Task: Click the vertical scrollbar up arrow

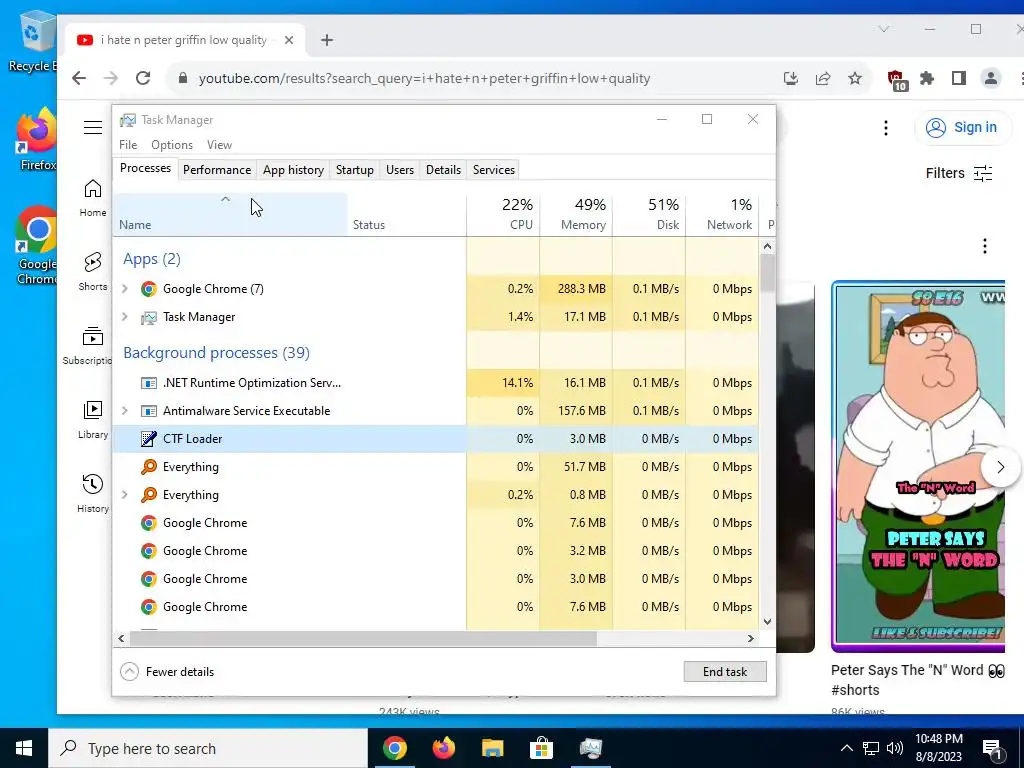Action: [x=767, y=246]
